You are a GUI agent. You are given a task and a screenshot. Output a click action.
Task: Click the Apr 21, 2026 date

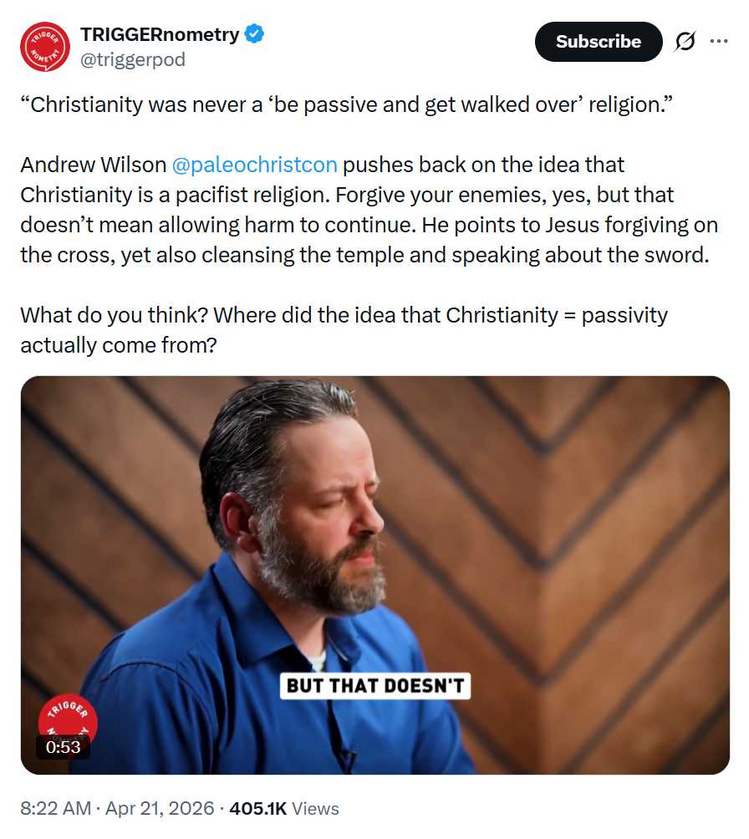[x=159, y=808]
